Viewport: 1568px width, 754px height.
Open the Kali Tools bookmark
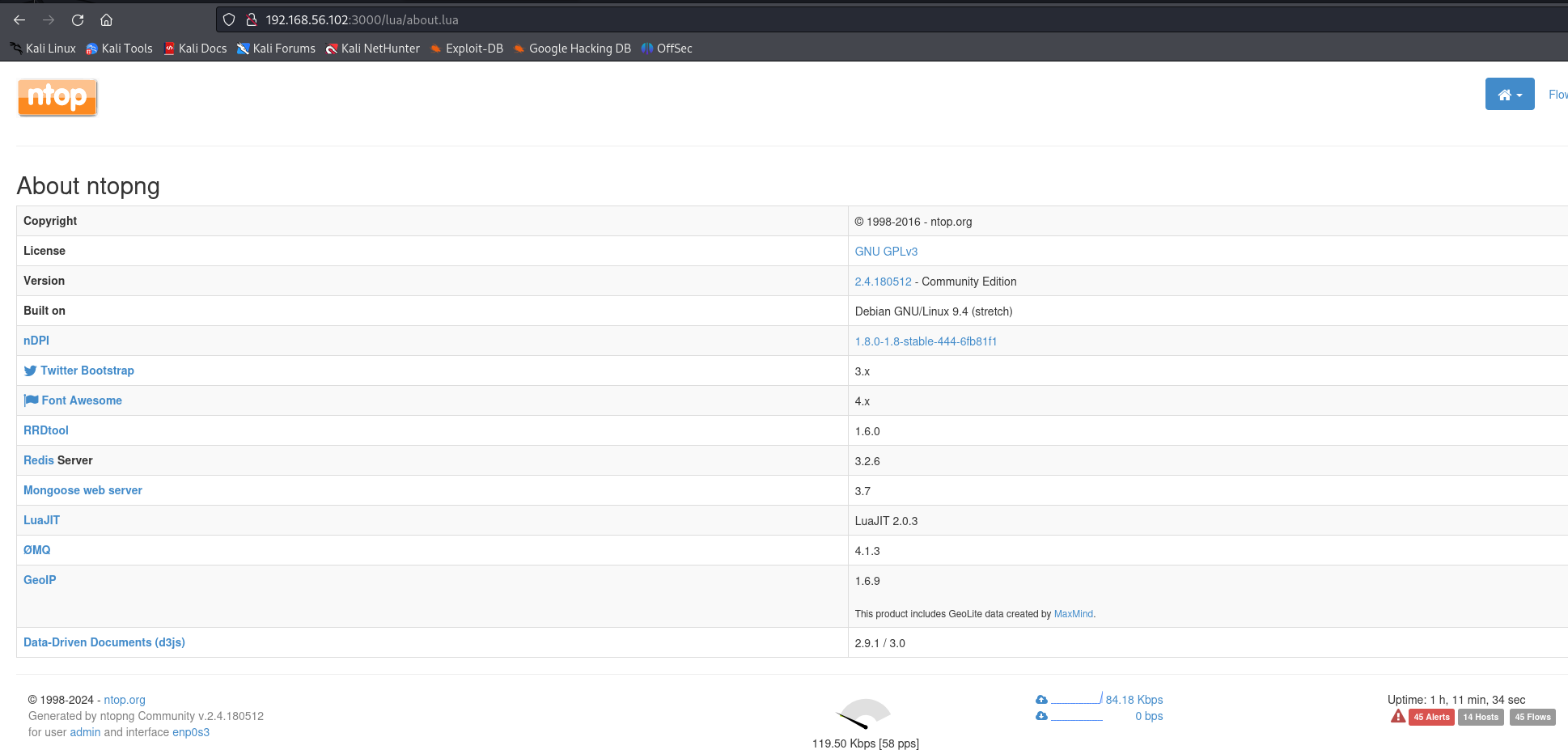coord(126,49)
